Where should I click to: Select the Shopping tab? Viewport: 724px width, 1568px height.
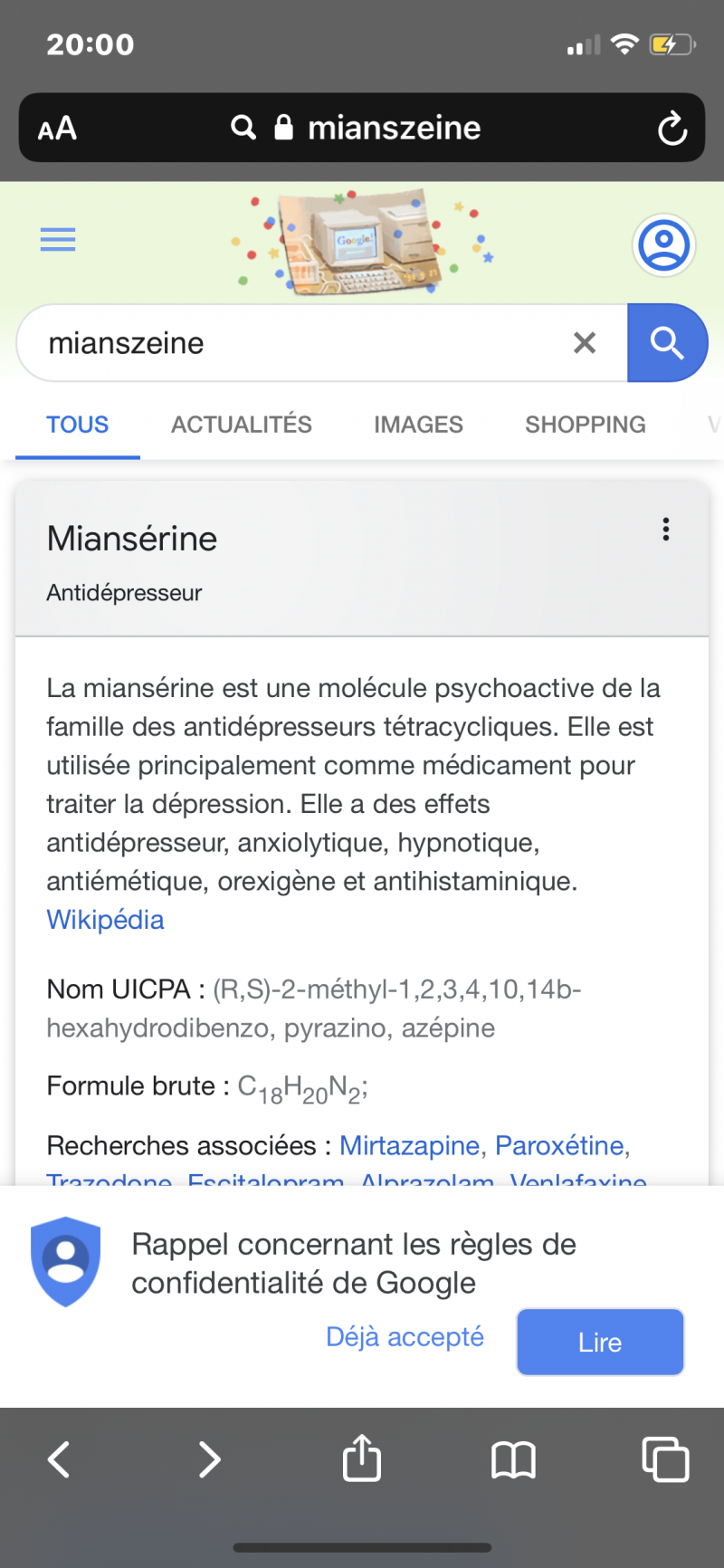[x=586, y=425]
